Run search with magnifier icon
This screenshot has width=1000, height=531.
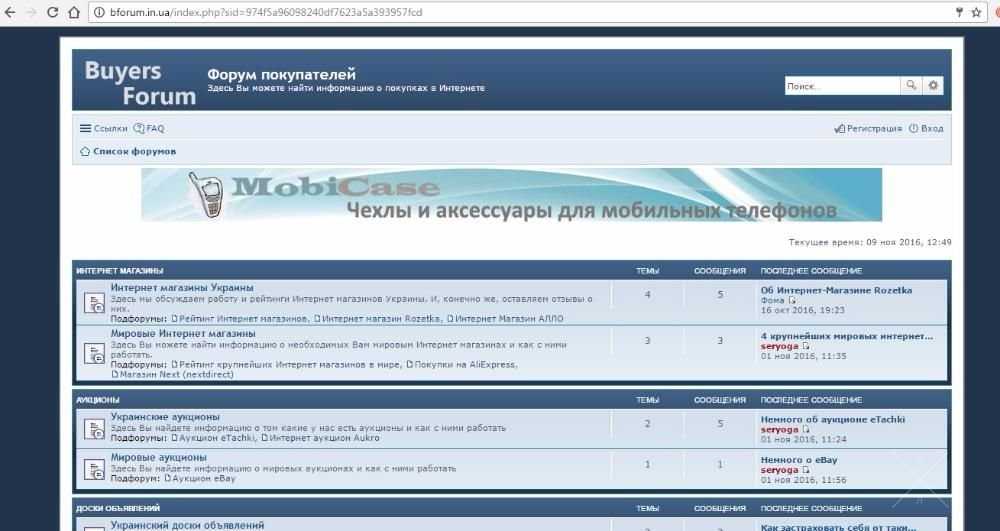click(x=911, y=85)
